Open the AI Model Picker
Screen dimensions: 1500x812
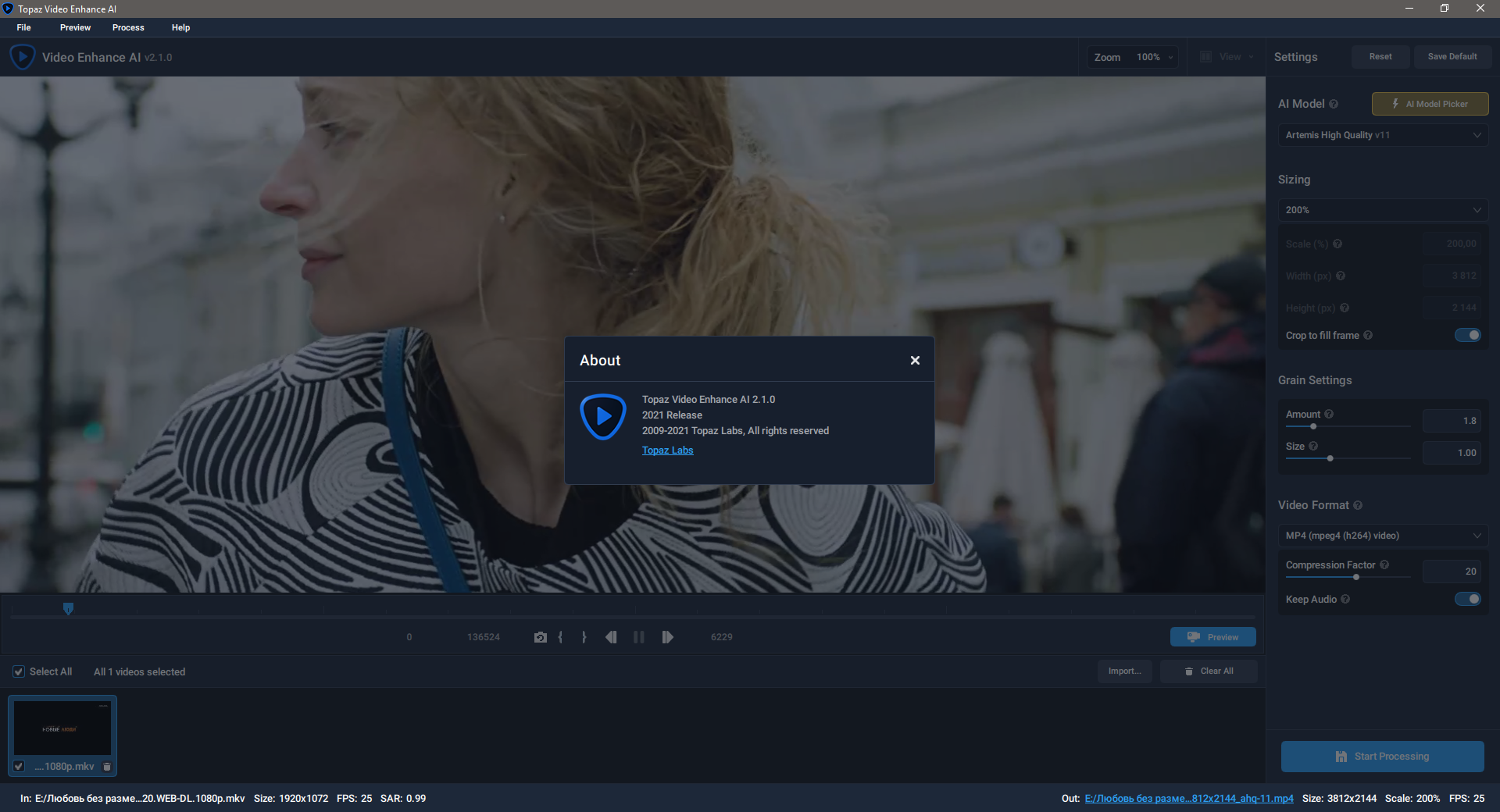coord(1430,104)
